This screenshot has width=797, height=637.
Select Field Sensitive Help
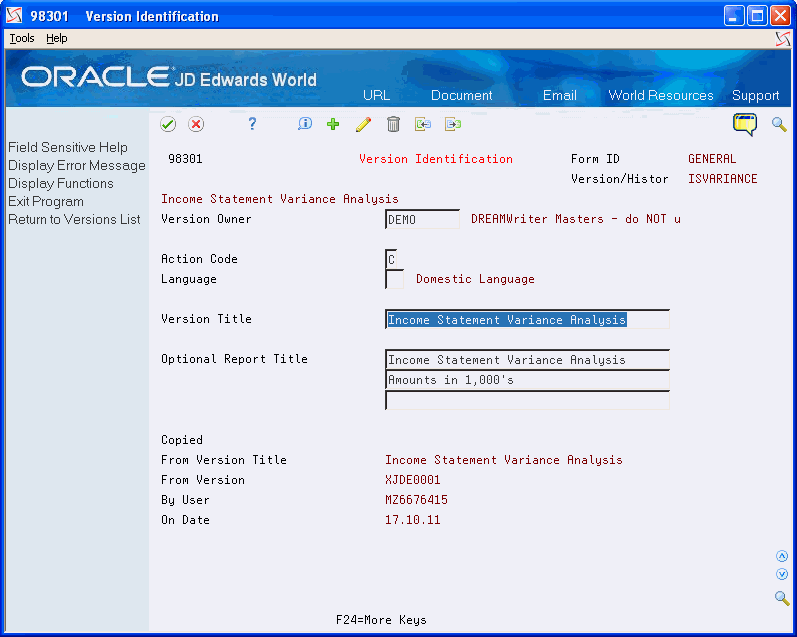[68, 147]
